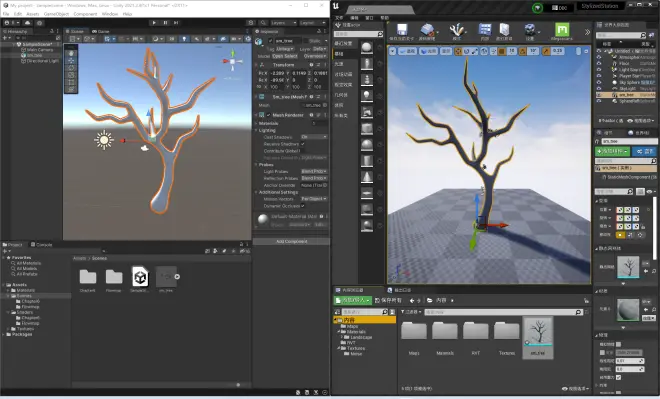660x399 pixels.
Task: Click the Marketplace icon in Unreal toolbar
Action: point(504,32)
